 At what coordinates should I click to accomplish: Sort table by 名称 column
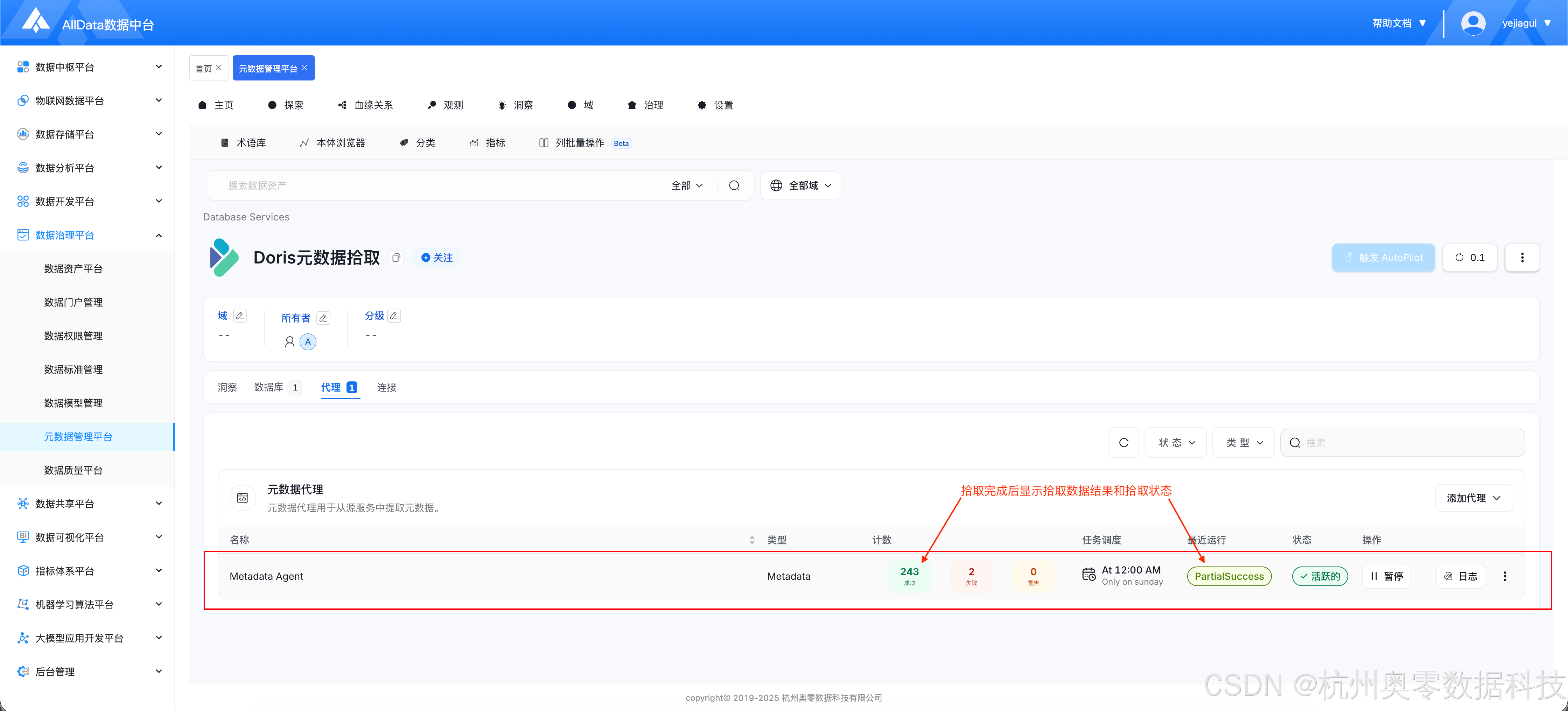click(x=752, y=540)
